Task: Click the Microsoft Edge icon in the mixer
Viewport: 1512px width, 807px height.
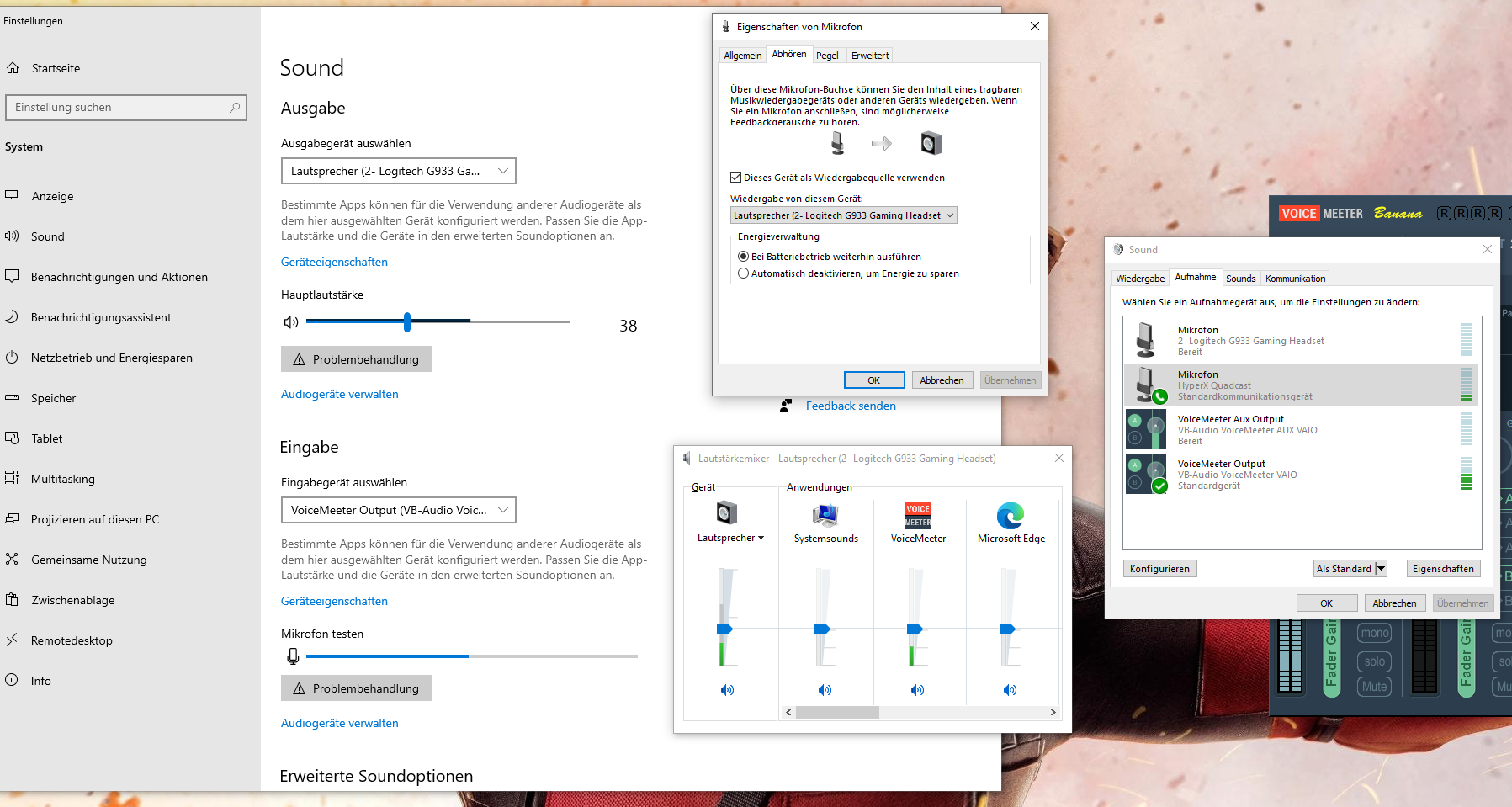Action: pos(1011,515)
